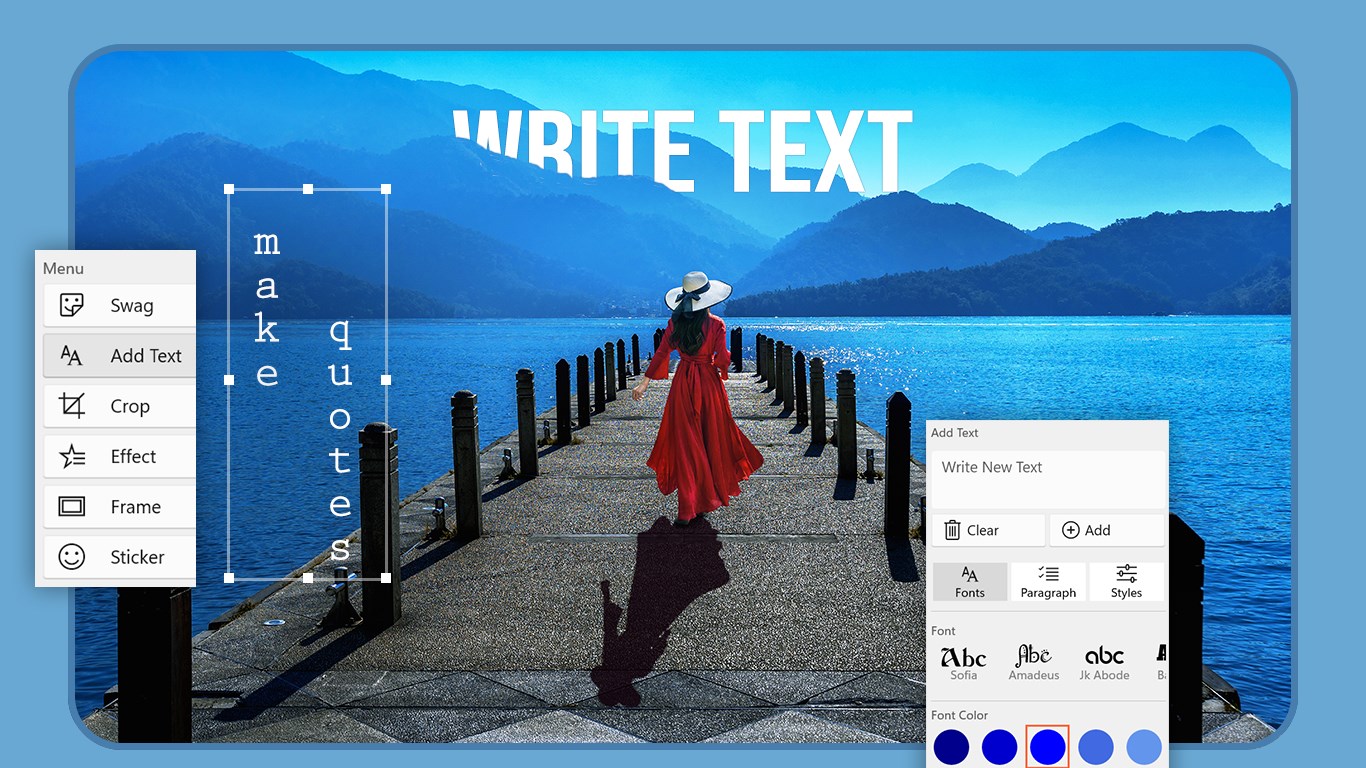Click the top-left handle of text box
Viewport: 1366px width, 768px height.
(x=229, y=189)
